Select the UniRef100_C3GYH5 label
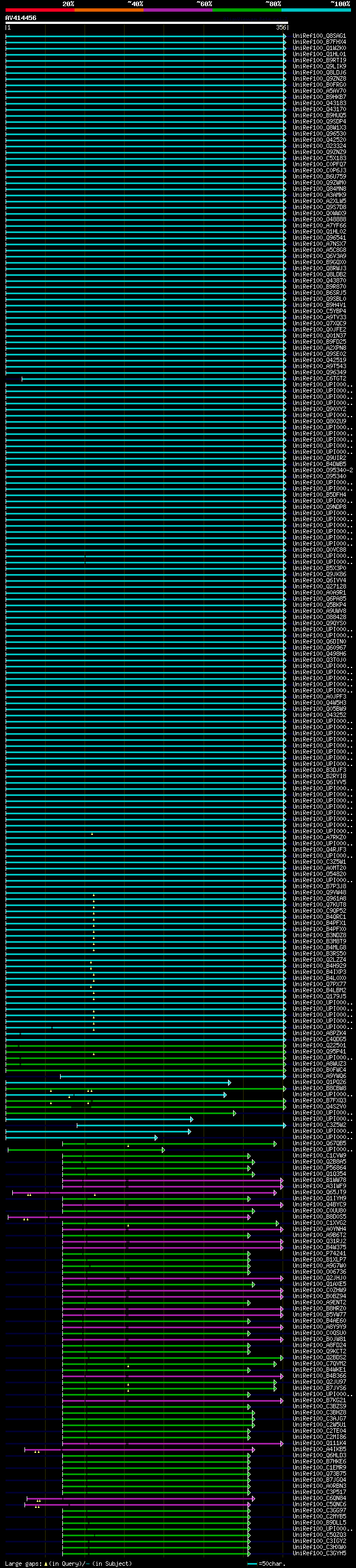 click(319, 1554)
